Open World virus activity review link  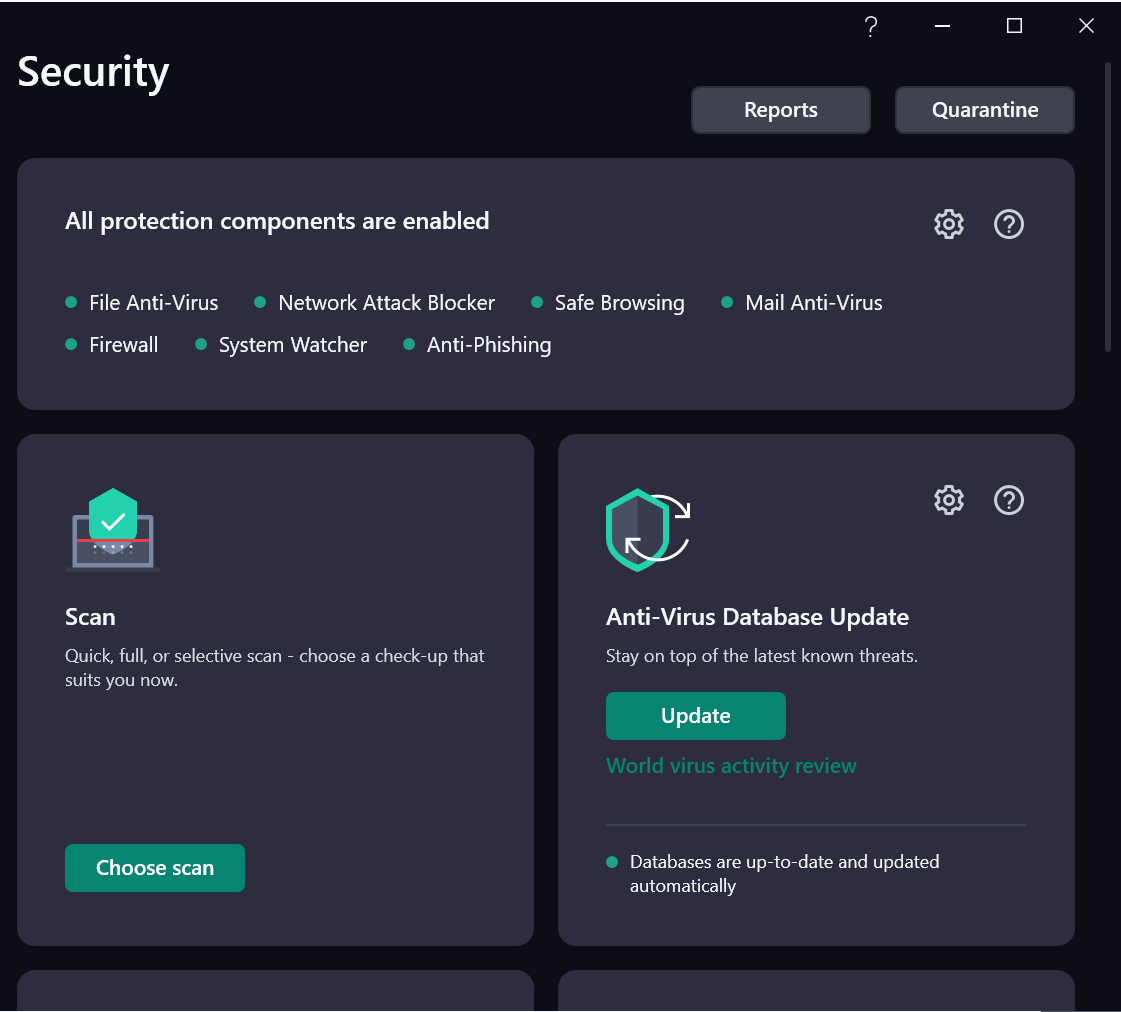pyautogui.click(x=731, y=766)
